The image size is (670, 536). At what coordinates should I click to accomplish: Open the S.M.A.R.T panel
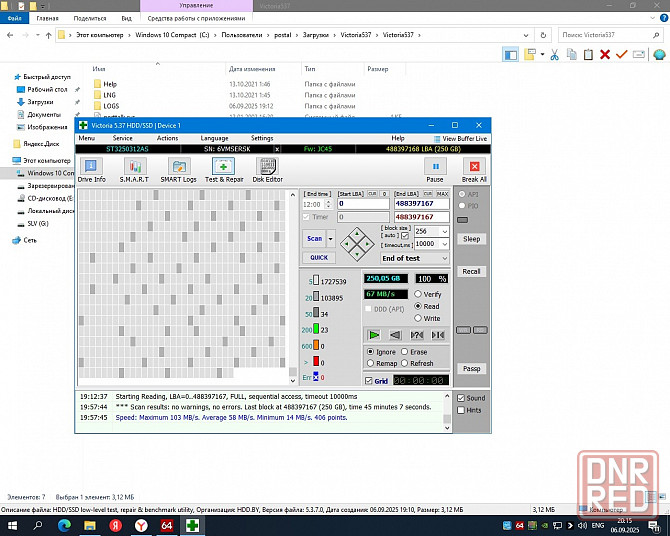click(x=134, y=170)
